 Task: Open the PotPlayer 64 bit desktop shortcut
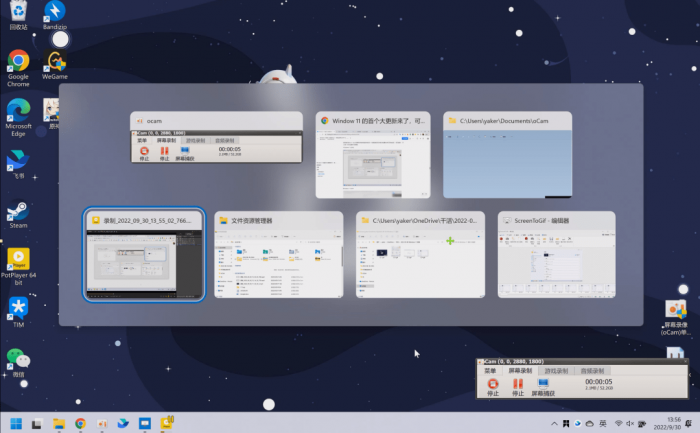pyautogui.click(x=18, y=266)
